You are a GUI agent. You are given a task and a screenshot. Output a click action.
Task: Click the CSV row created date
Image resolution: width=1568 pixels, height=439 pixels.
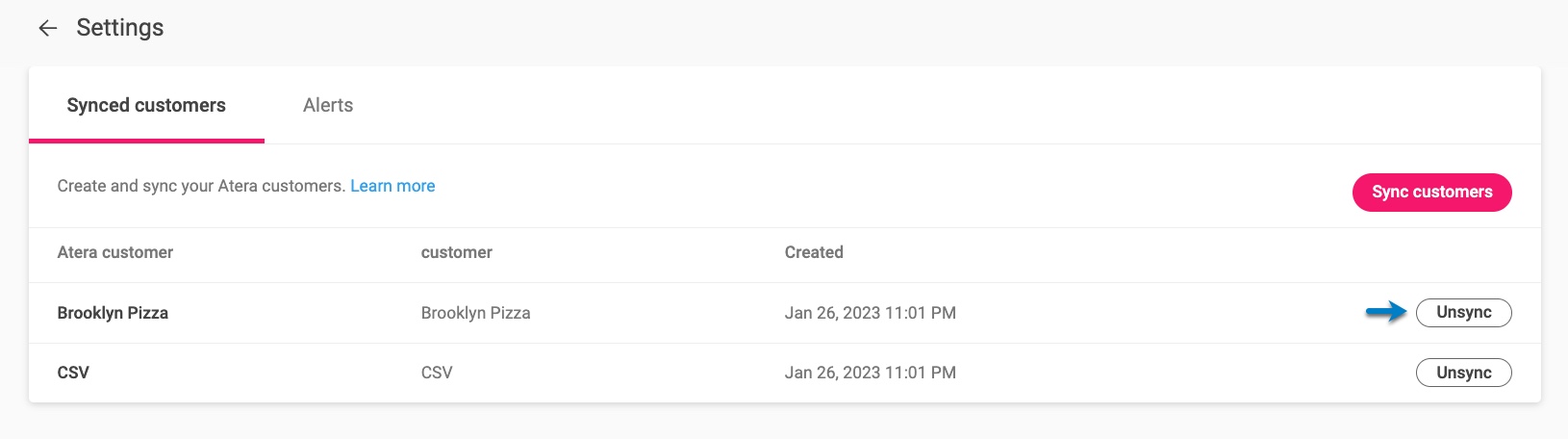[871, 373]
